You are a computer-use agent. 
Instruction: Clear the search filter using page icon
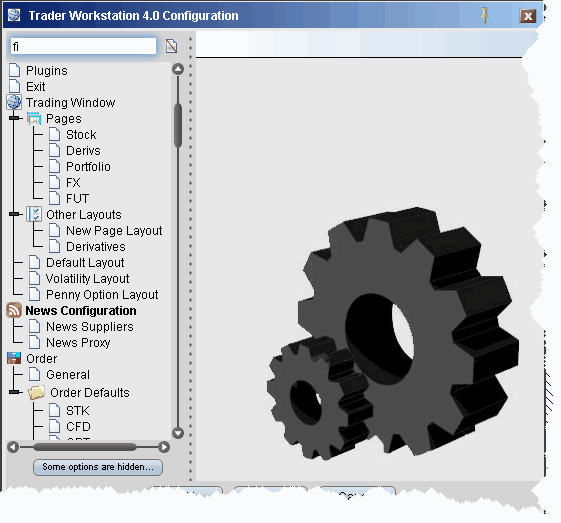[x=171, y=46]
